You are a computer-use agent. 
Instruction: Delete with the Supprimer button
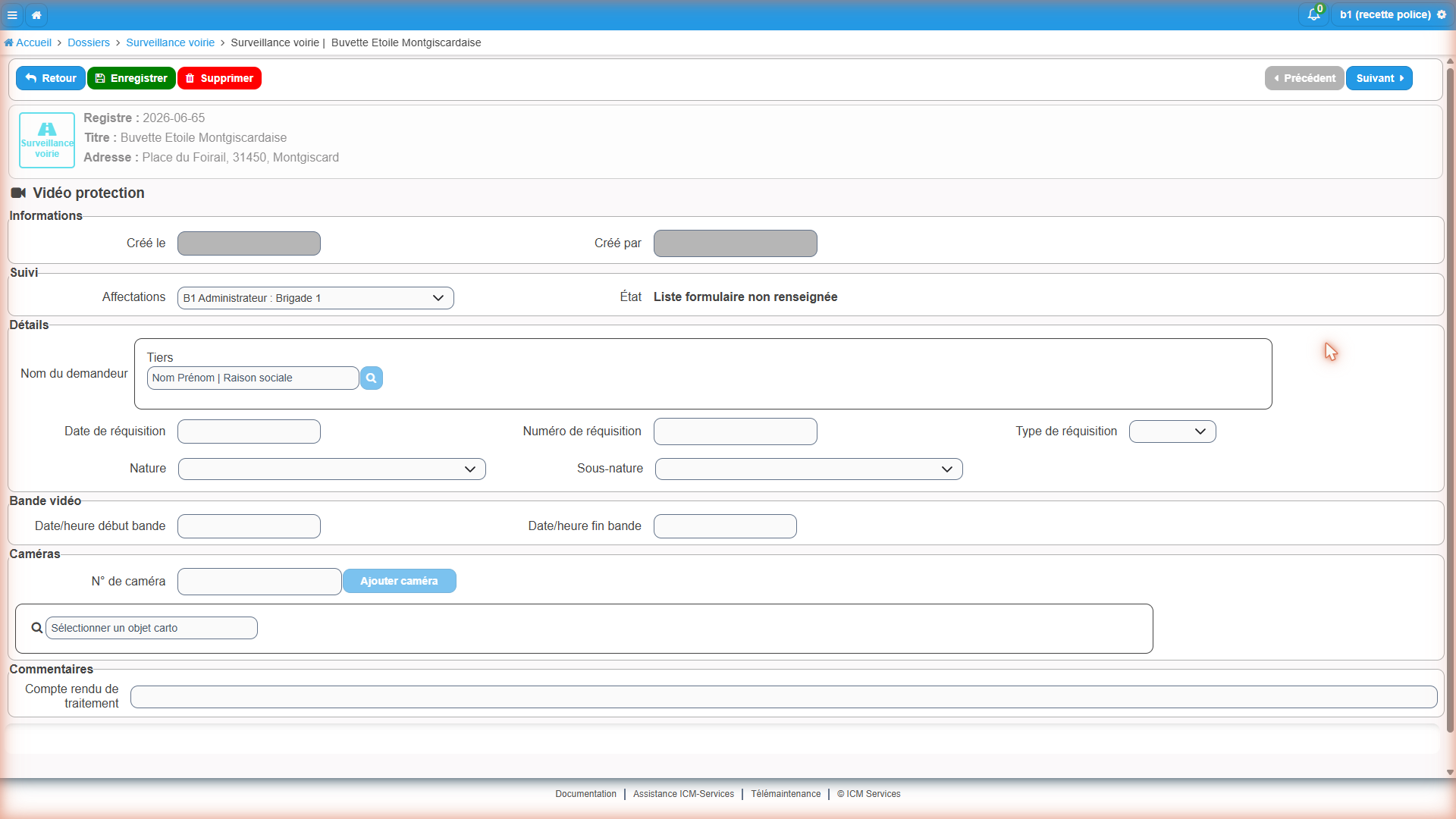point(219,78)
